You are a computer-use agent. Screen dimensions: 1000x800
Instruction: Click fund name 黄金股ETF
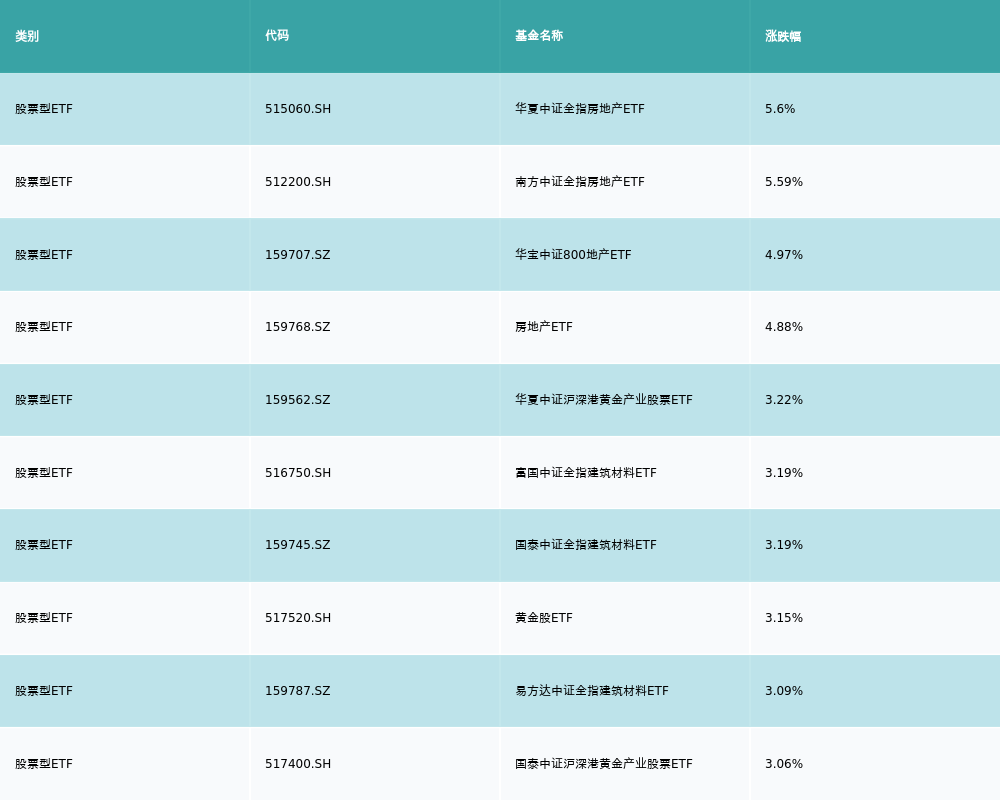pos(544,618)
